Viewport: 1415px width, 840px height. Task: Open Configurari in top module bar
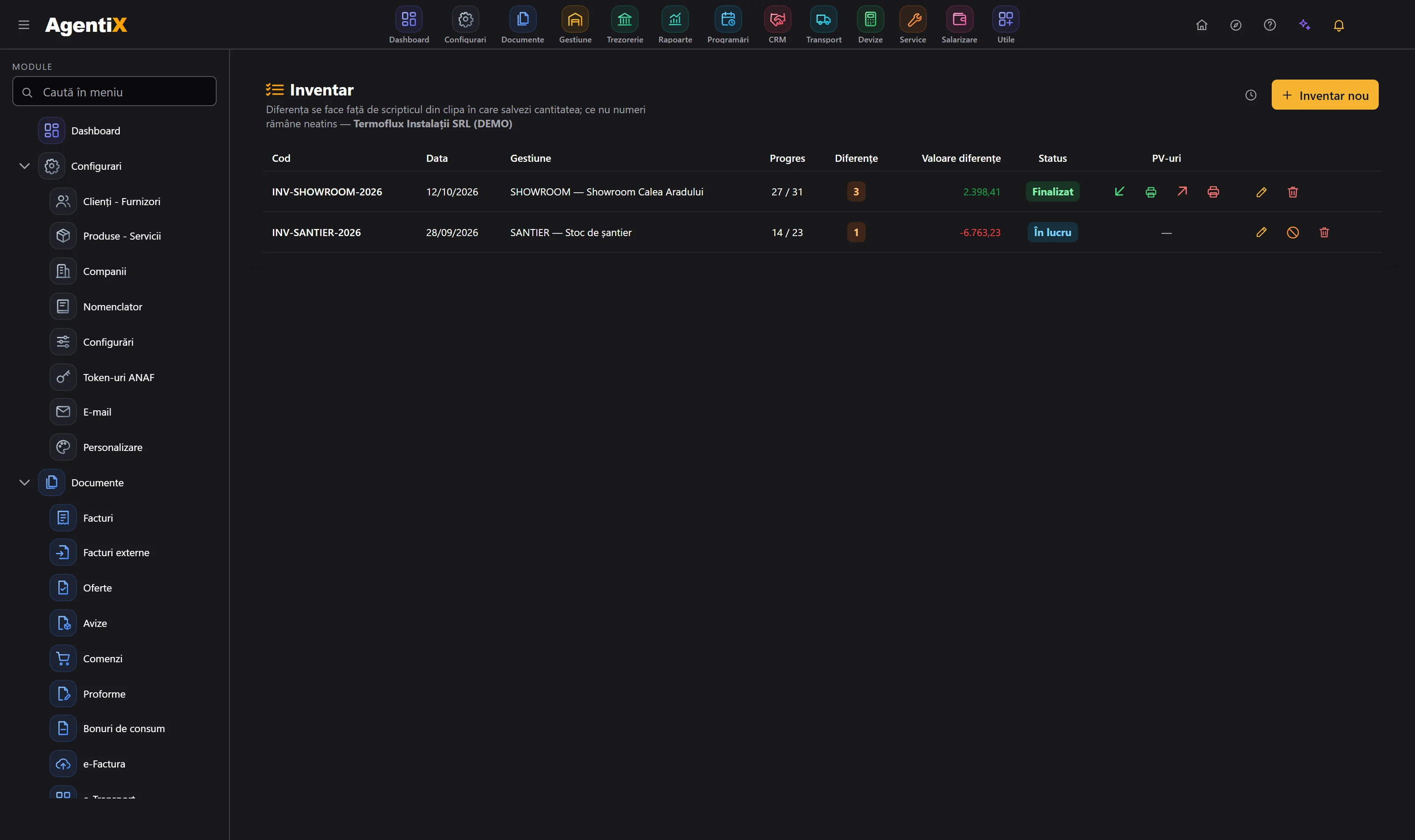pos(465,25)
